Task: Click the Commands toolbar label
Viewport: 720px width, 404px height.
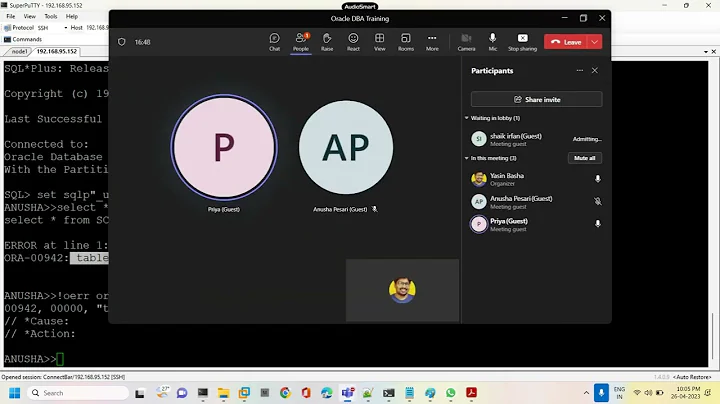Action: click(x=27, y=39)
